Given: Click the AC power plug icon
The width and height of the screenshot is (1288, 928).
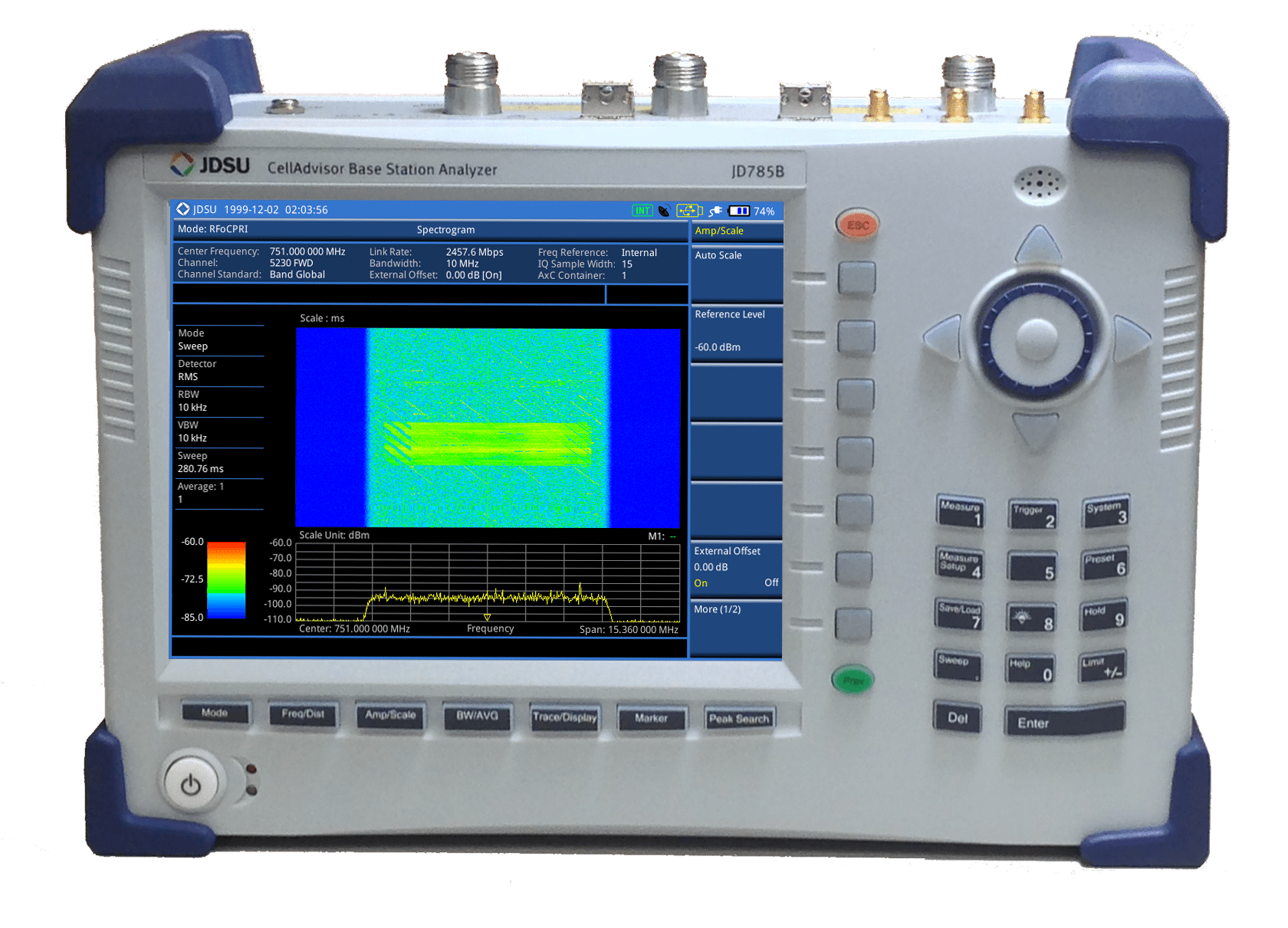Looking at the screenshot, I should [x=715, y=211].
